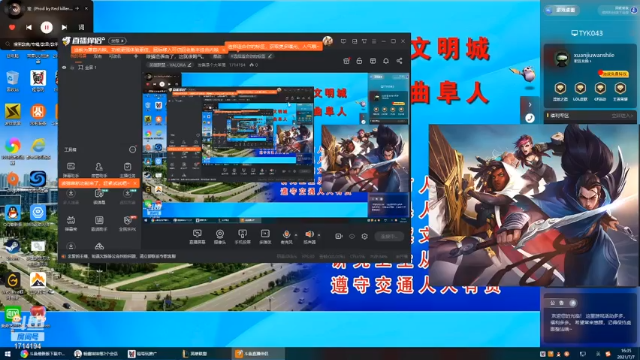Image resolution: width=640 pixels, height=360 pixels.
Task: Add a new scene with plus icon
Action: 136,56
